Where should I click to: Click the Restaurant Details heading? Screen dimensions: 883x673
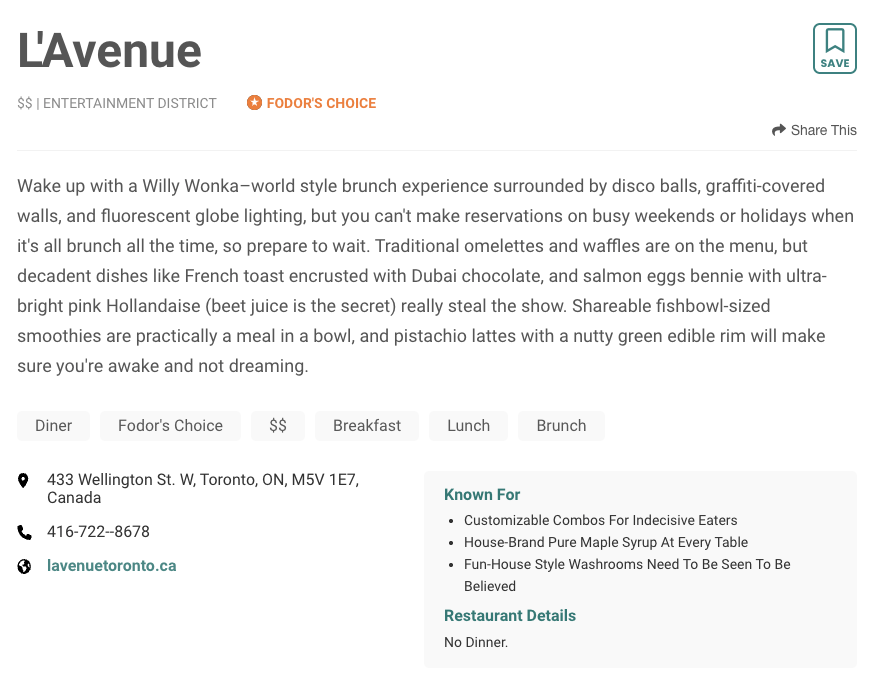click(x=509, y=615)
